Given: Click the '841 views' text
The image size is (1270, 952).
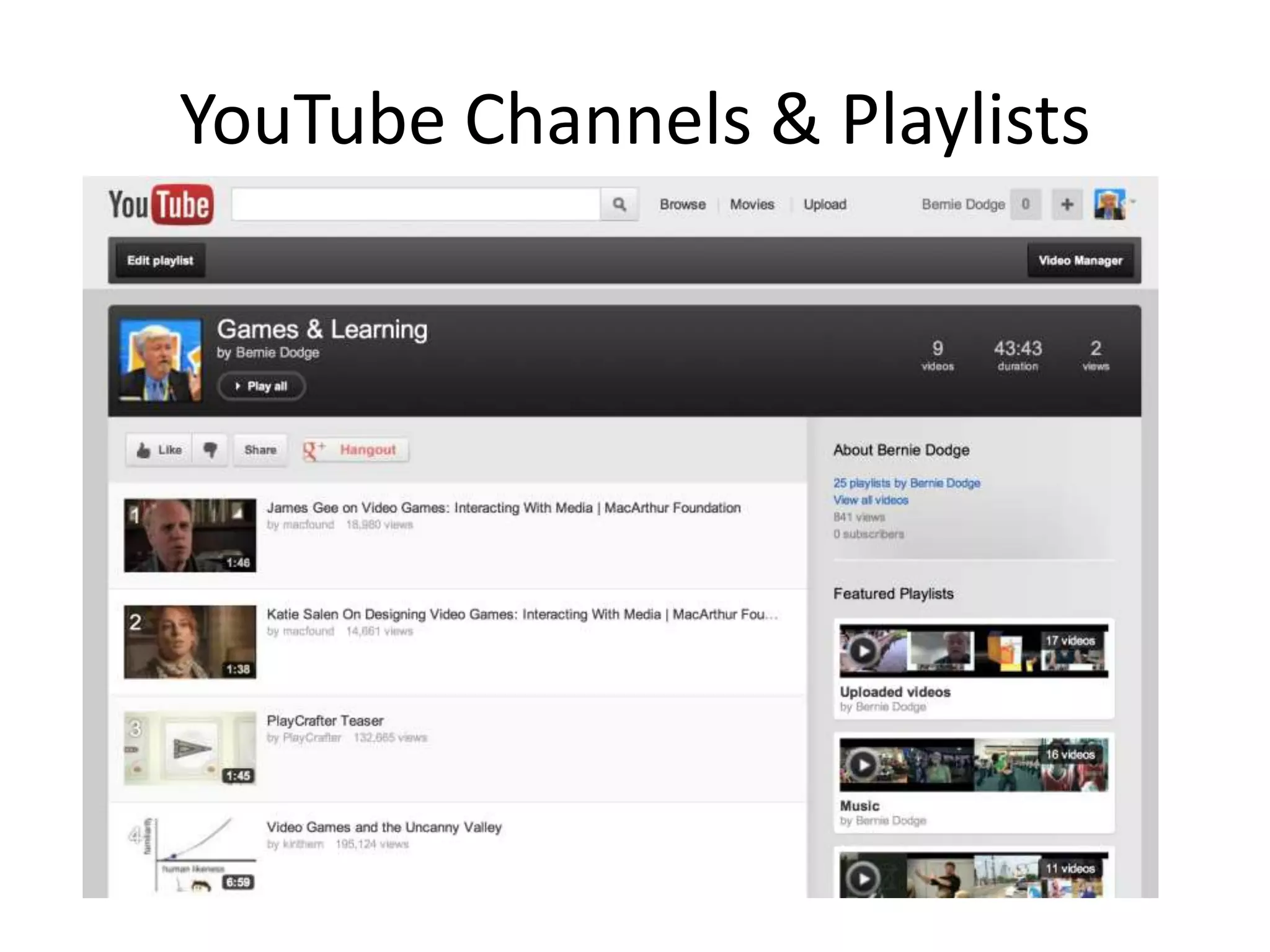Looking at the screenshot, I should tap(859, 517).
